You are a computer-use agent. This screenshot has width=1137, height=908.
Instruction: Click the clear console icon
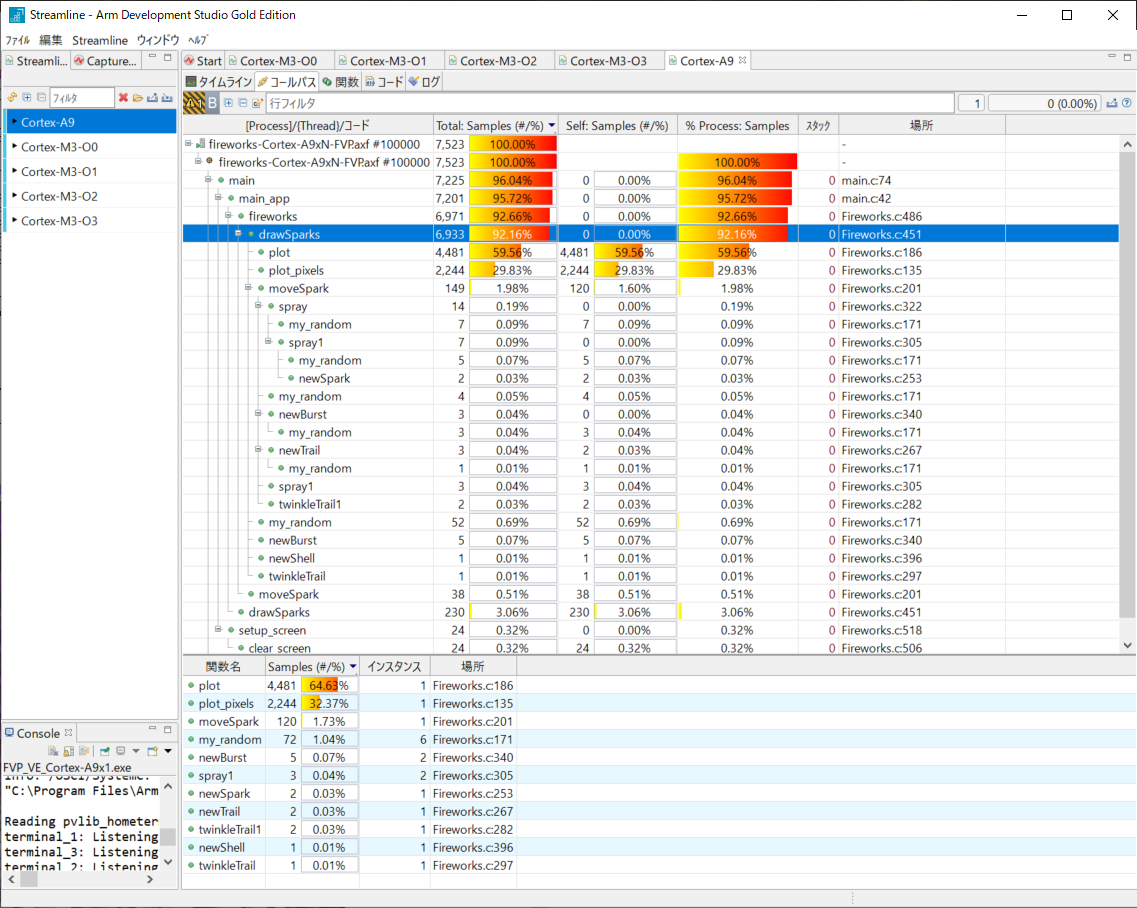[54, 751]
